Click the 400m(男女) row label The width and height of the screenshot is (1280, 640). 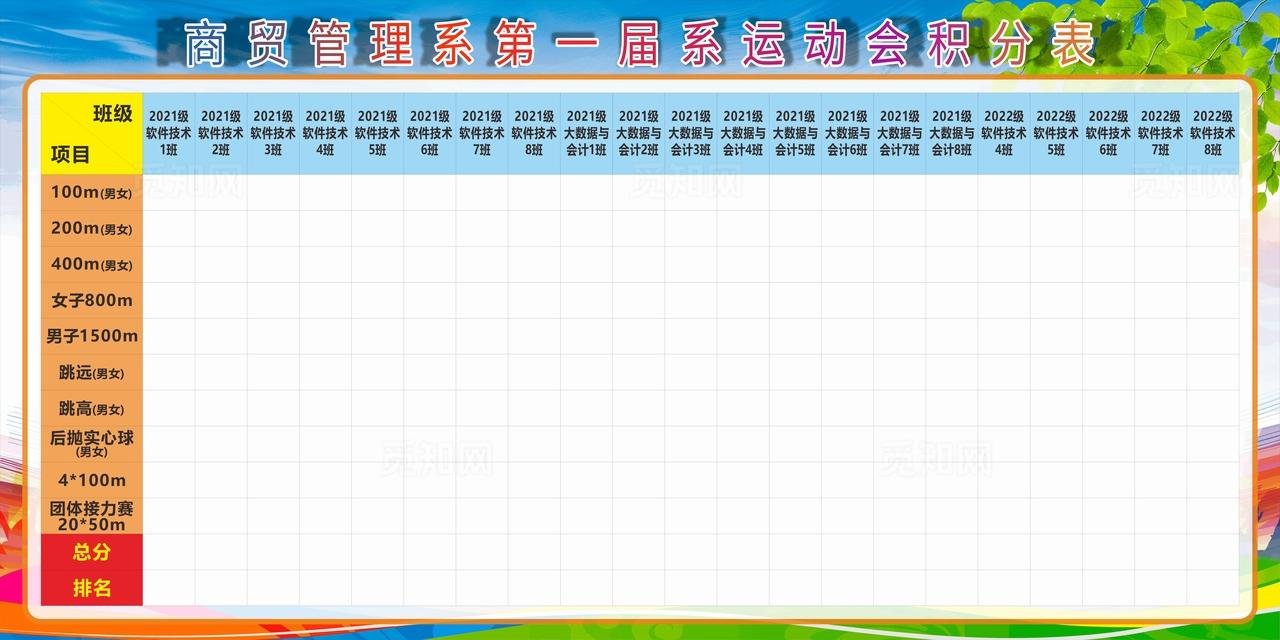(x=92, y=264)
